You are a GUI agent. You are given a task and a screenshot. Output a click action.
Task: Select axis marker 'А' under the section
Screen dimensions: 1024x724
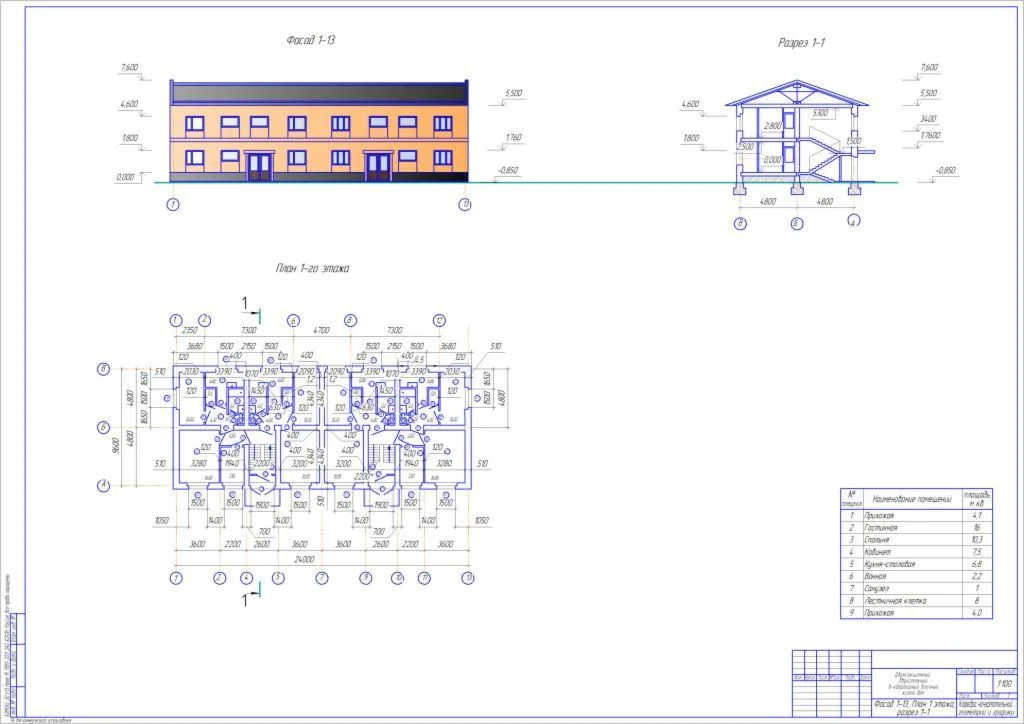[x=854, y=220]
